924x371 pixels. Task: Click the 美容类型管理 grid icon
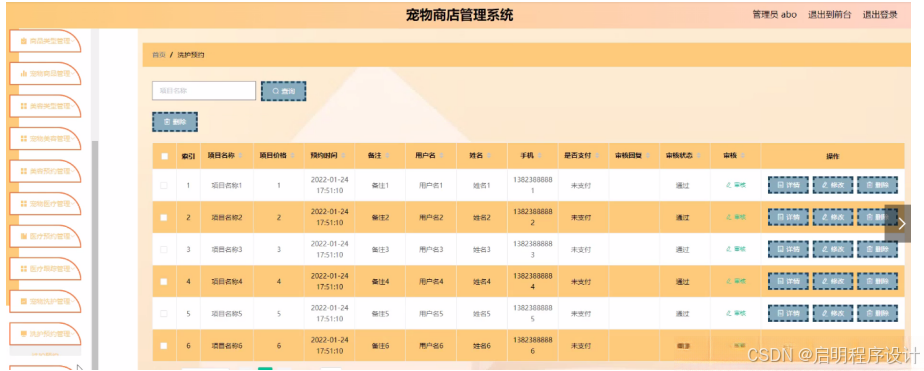coord(24,106)
